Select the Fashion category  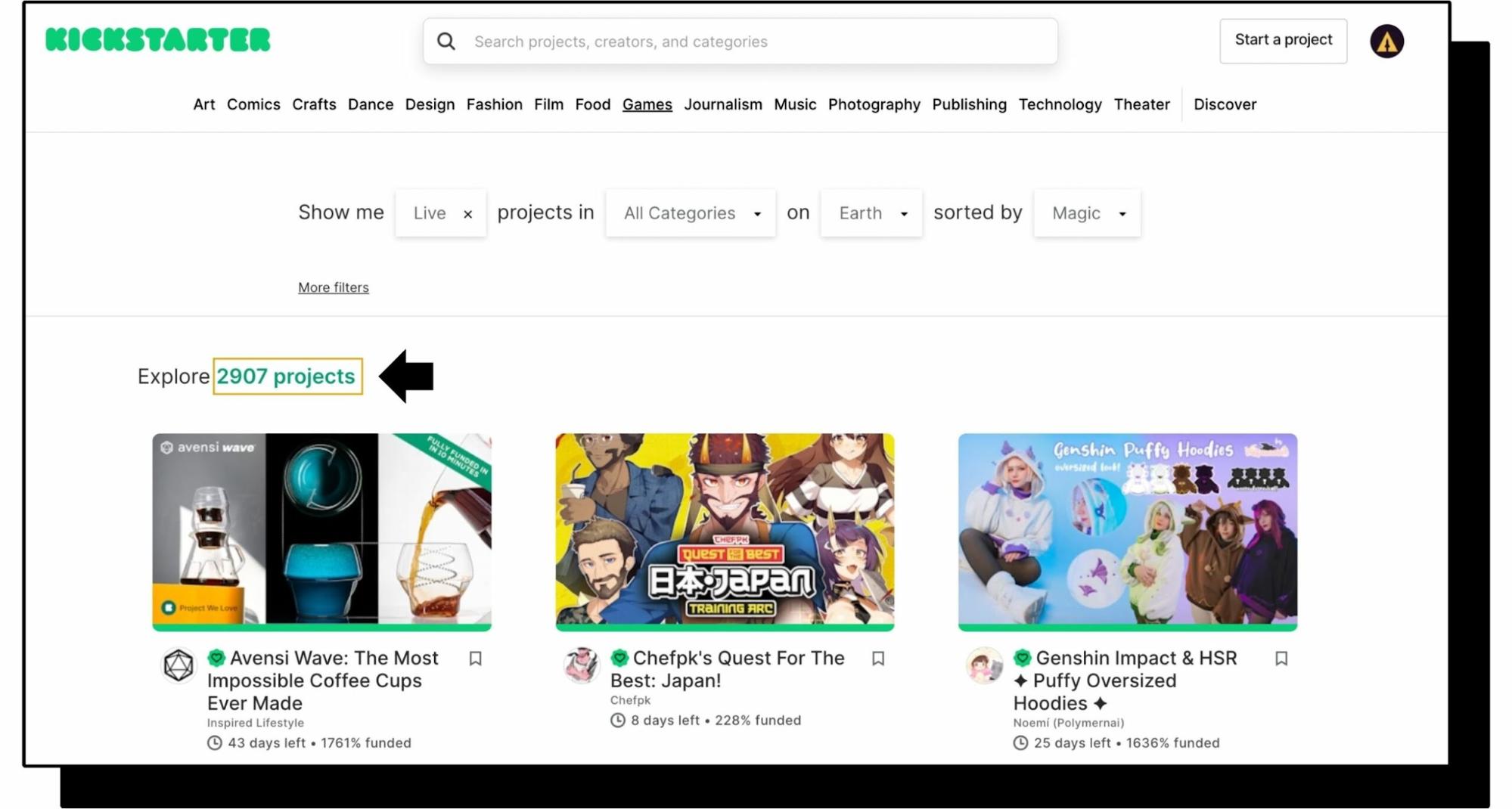[494, 104]
